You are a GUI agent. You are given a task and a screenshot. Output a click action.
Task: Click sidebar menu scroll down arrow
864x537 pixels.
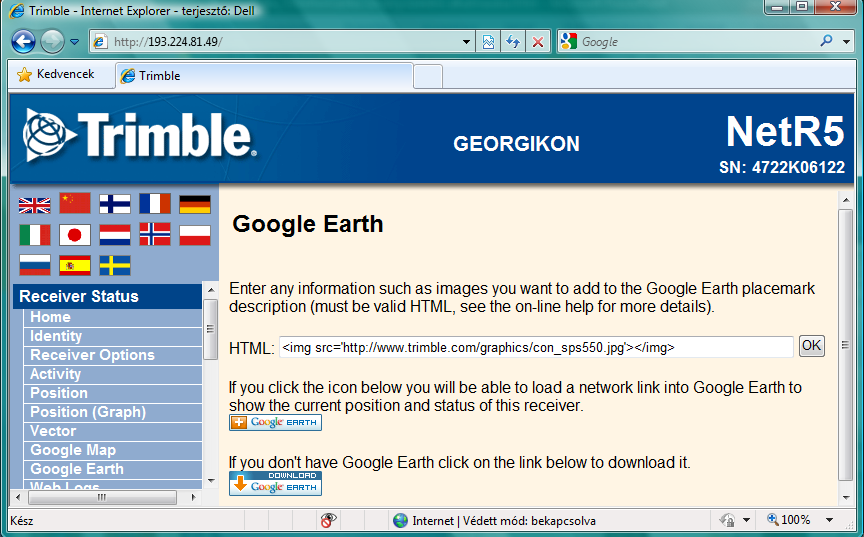tap(210, 481)
